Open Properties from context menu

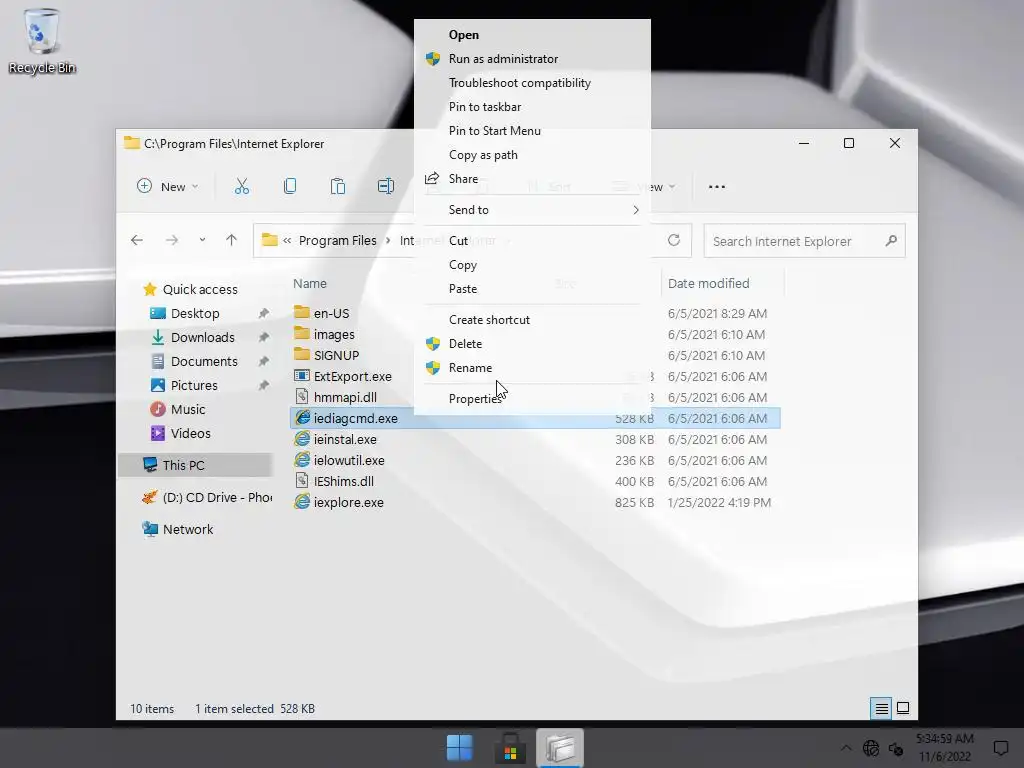pos(532,398)
